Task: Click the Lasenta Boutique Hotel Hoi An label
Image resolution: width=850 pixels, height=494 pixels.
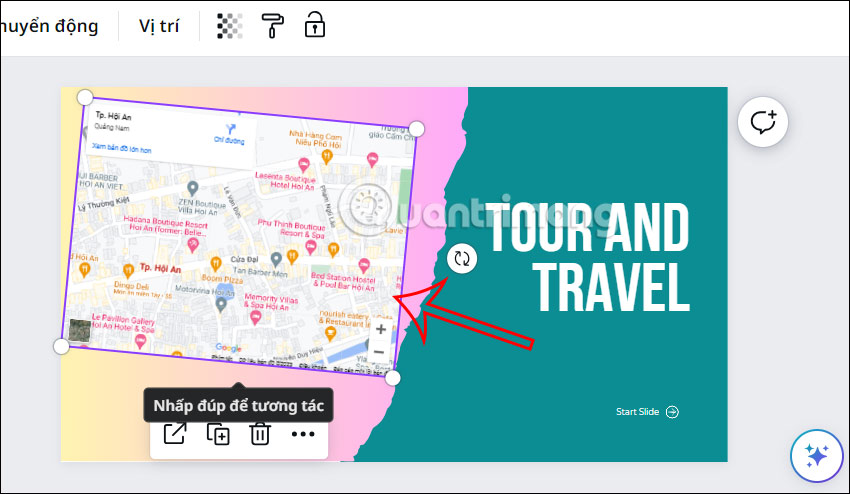Action: tap(286, 181)
